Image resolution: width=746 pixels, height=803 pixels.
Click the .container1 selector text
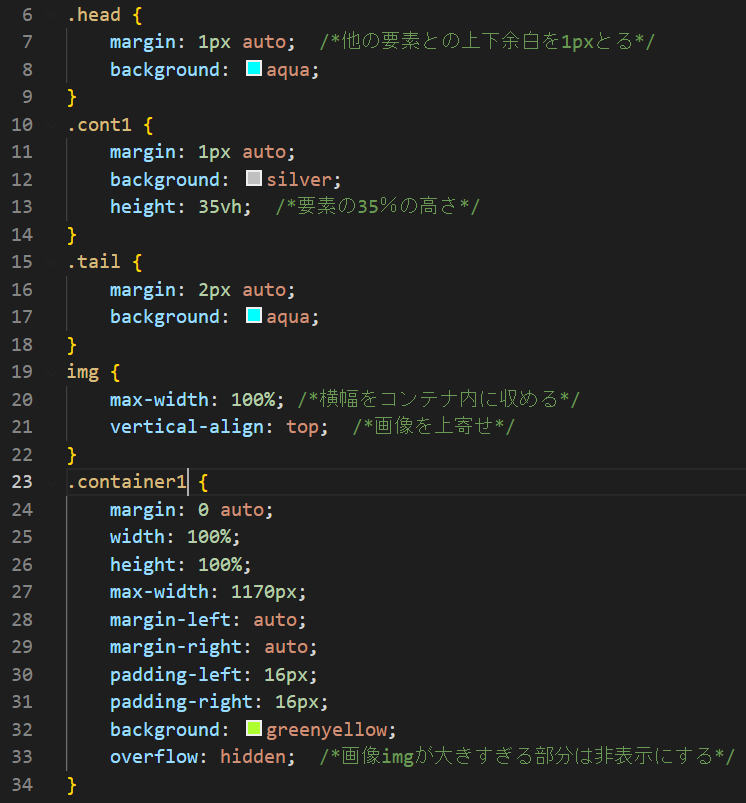127,482
